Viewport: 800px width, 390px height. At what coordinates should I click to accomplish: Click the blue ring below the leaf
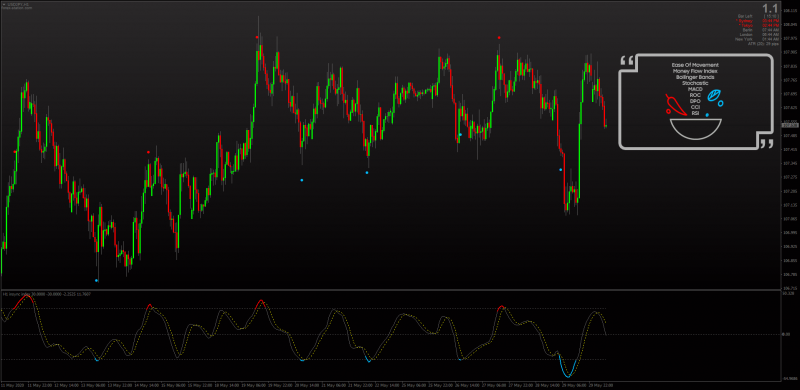[x=720, y=104]
